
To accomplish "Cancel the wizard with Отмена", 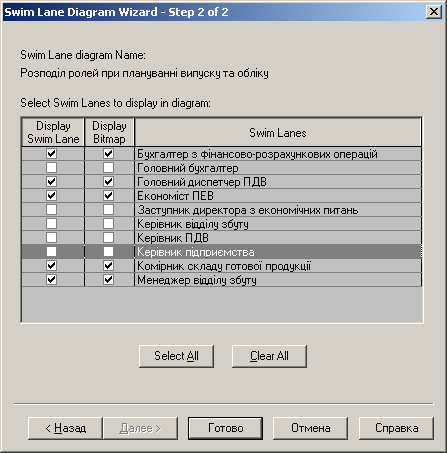I will (x=311, y=428).
